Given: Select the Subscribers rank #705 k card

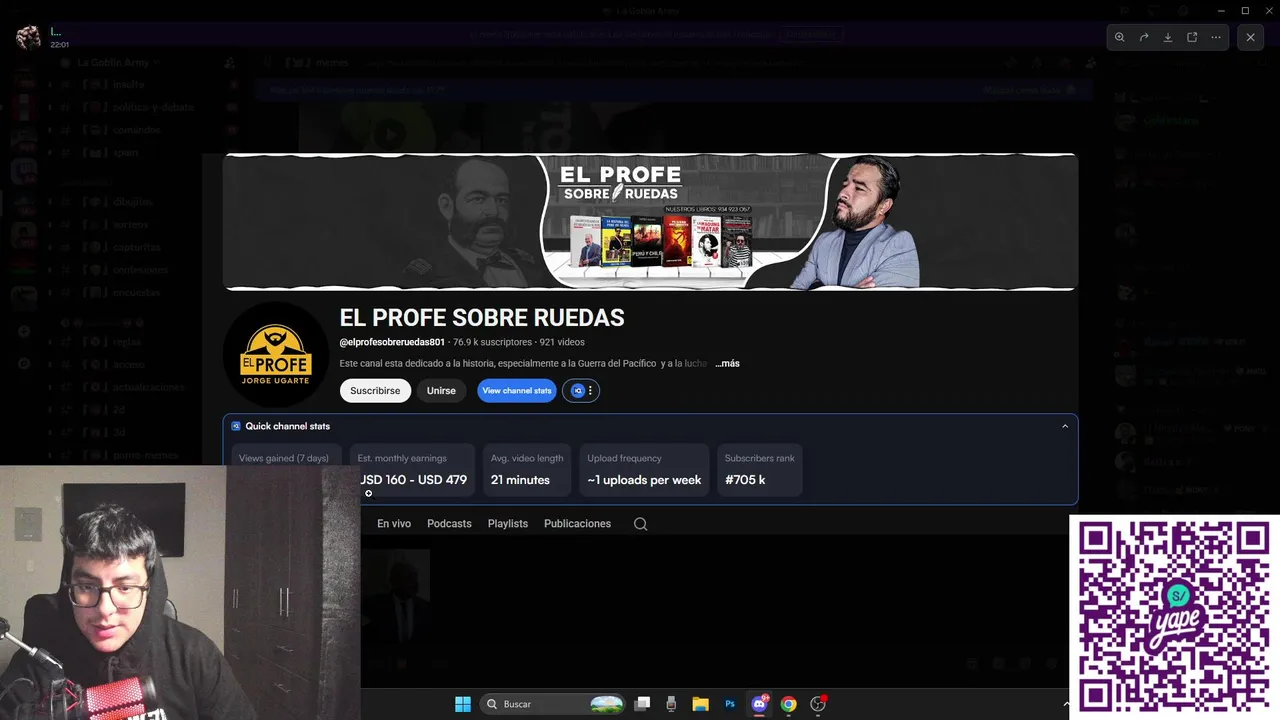Looking at the screenshot, I should tap(760, 470).
